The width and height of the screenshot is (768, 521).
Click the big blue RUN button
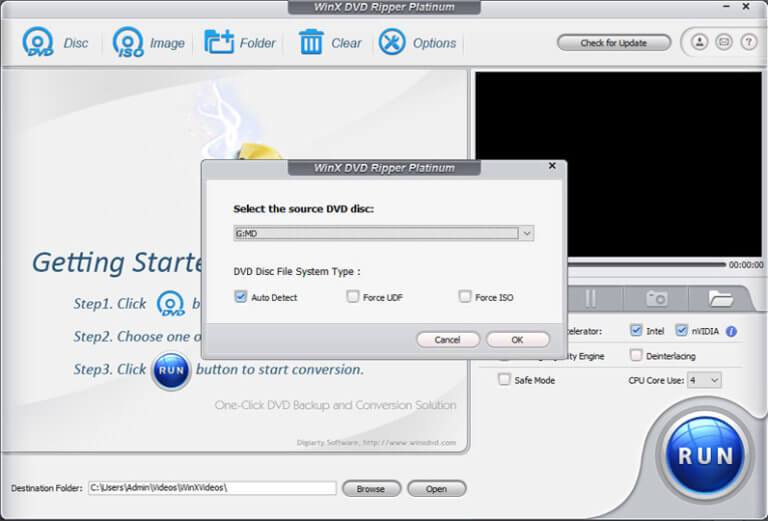coord(705,455)
